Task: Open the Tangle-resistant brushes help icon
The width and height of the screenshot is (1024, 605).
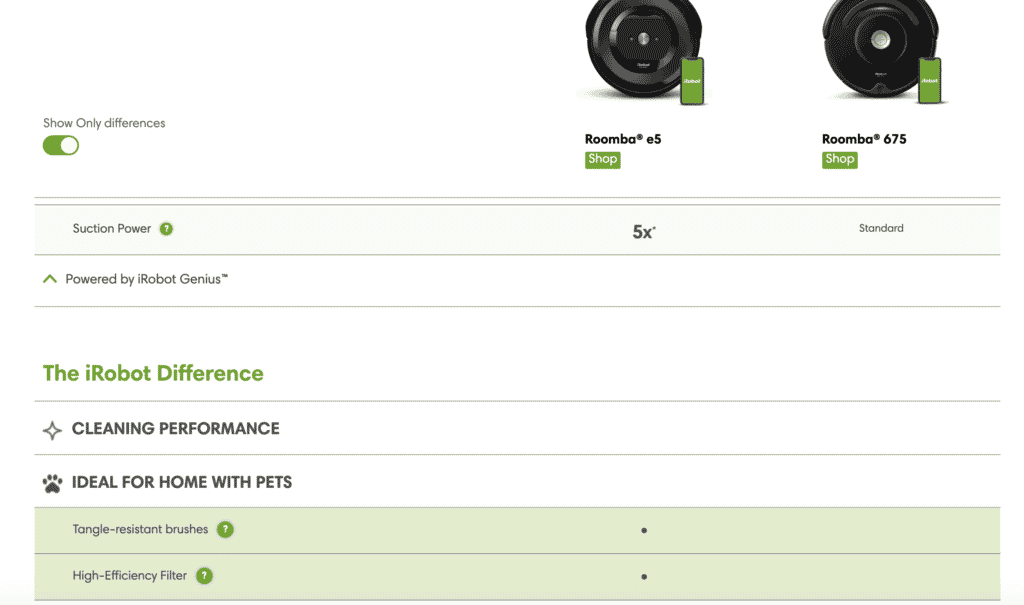Action: point(225,529)
